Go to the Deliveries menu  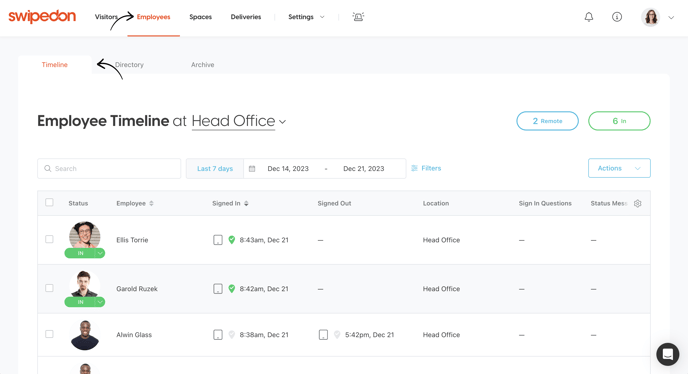[246, 17]
